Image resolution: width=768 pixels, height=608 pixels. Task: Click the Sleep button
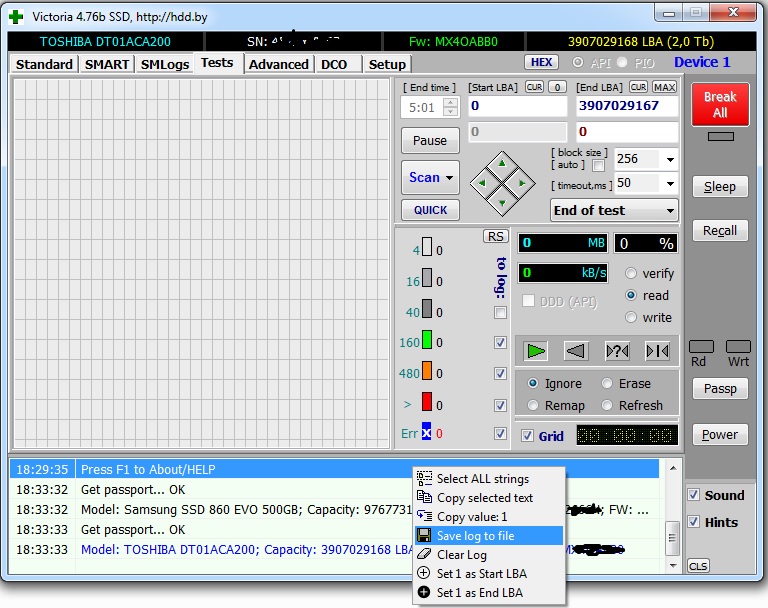[x=720, y=187]
